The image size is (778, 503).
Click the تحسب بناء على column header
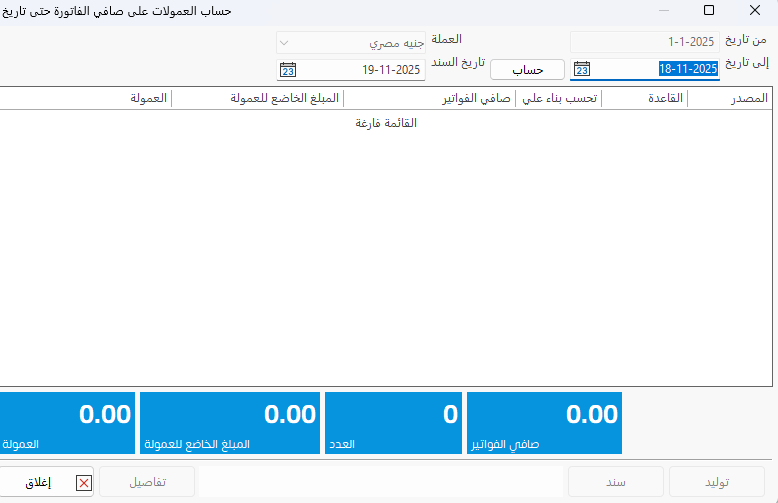point(558,98)
